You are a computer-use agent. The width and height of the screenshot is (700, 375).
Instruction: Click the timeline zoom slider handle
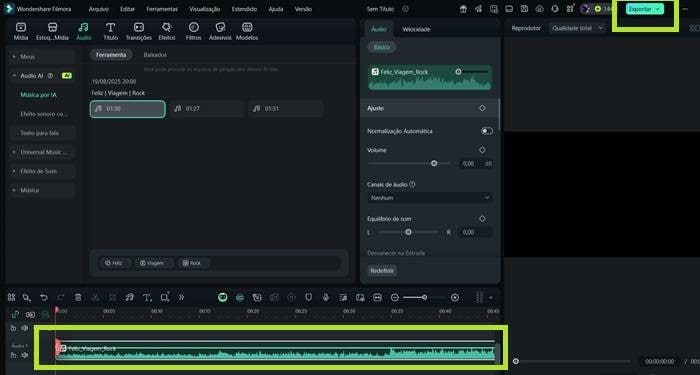(x=424, y=297)
